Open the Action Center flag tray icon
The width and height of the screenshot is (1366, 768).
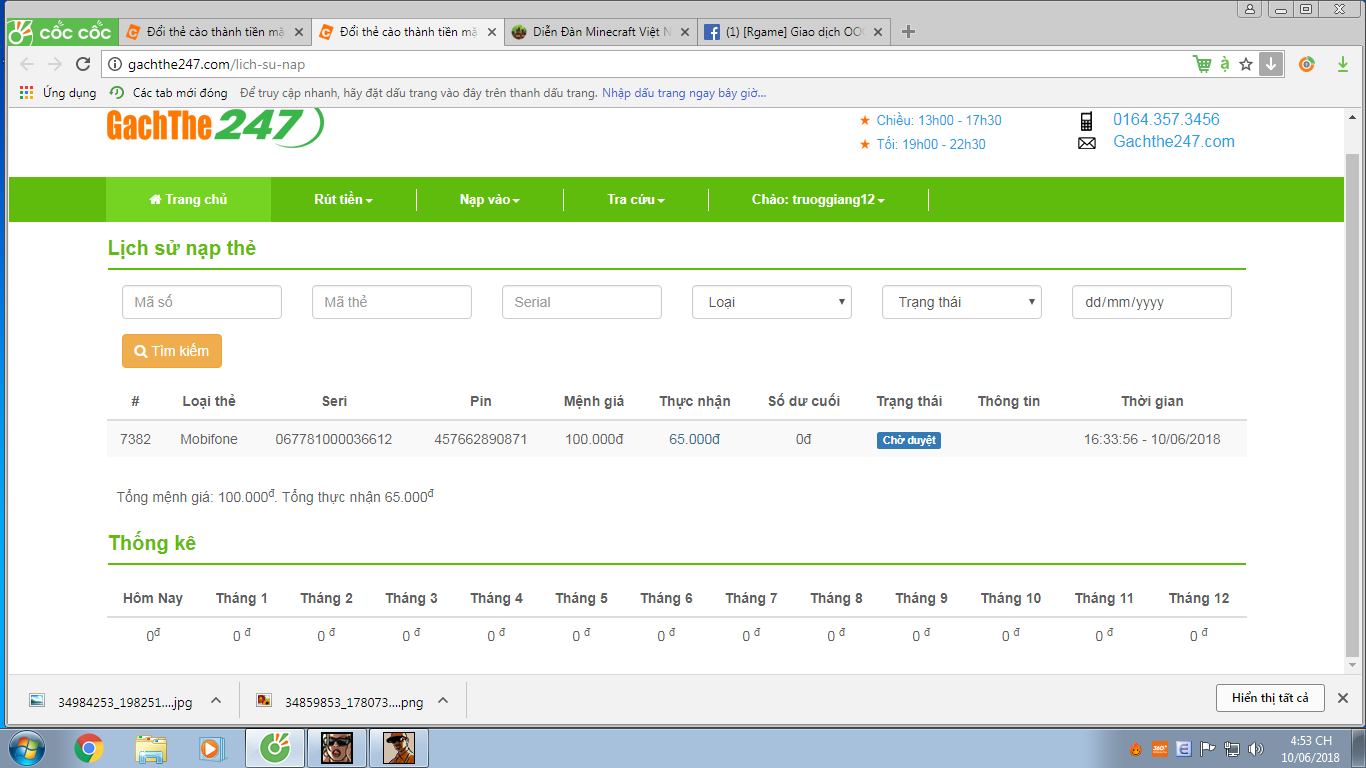click(x=1208, y=748)
